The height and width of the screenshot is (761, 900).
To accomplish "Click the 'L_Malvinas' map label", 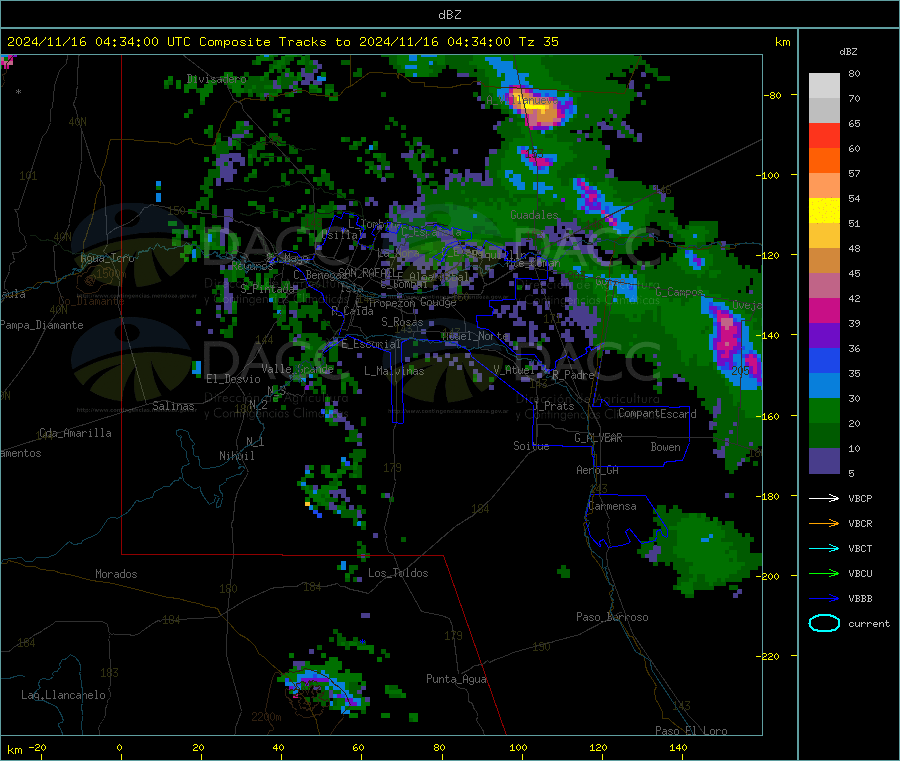I will 394,371.
